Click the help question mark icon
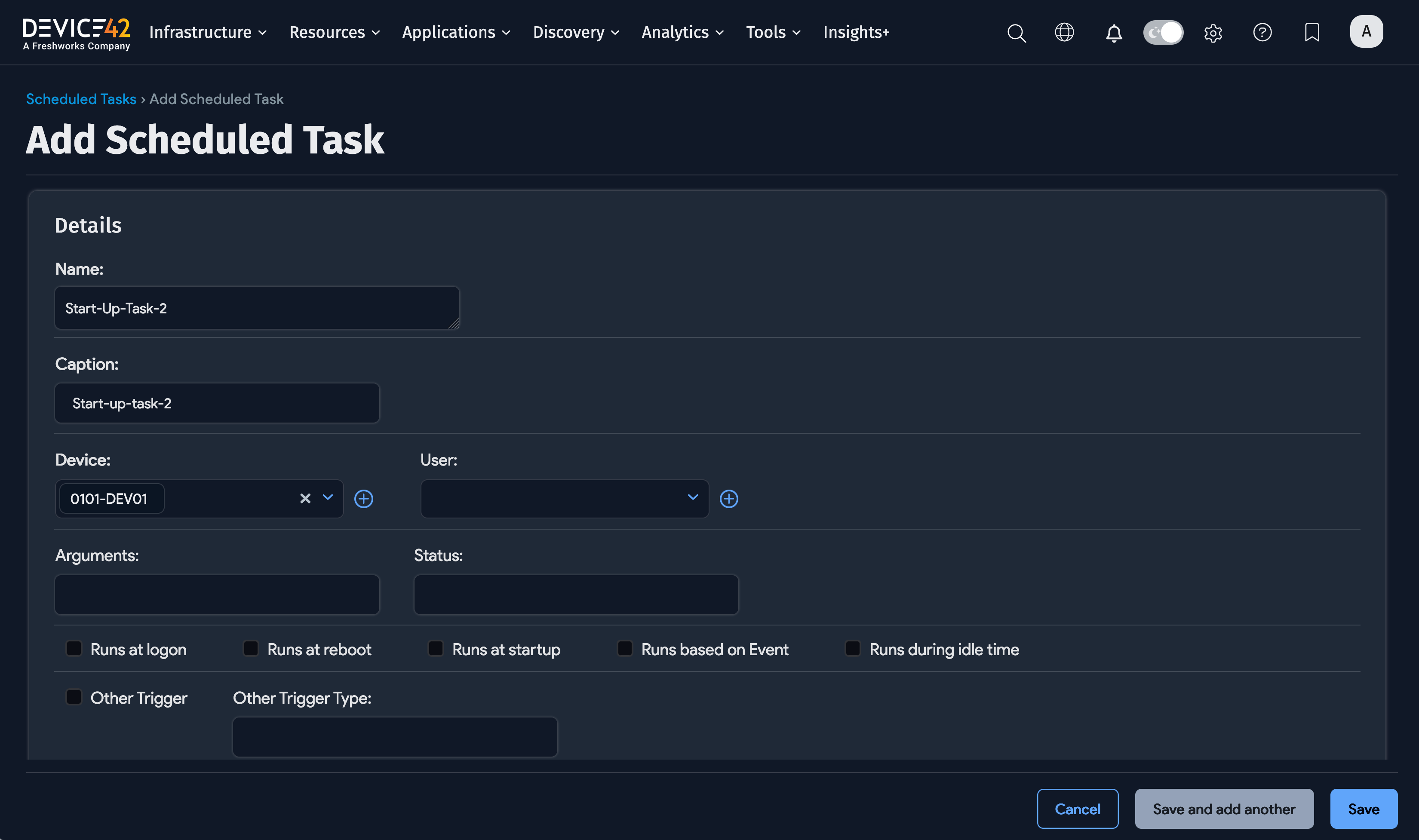 click(x=1262, y=33)
